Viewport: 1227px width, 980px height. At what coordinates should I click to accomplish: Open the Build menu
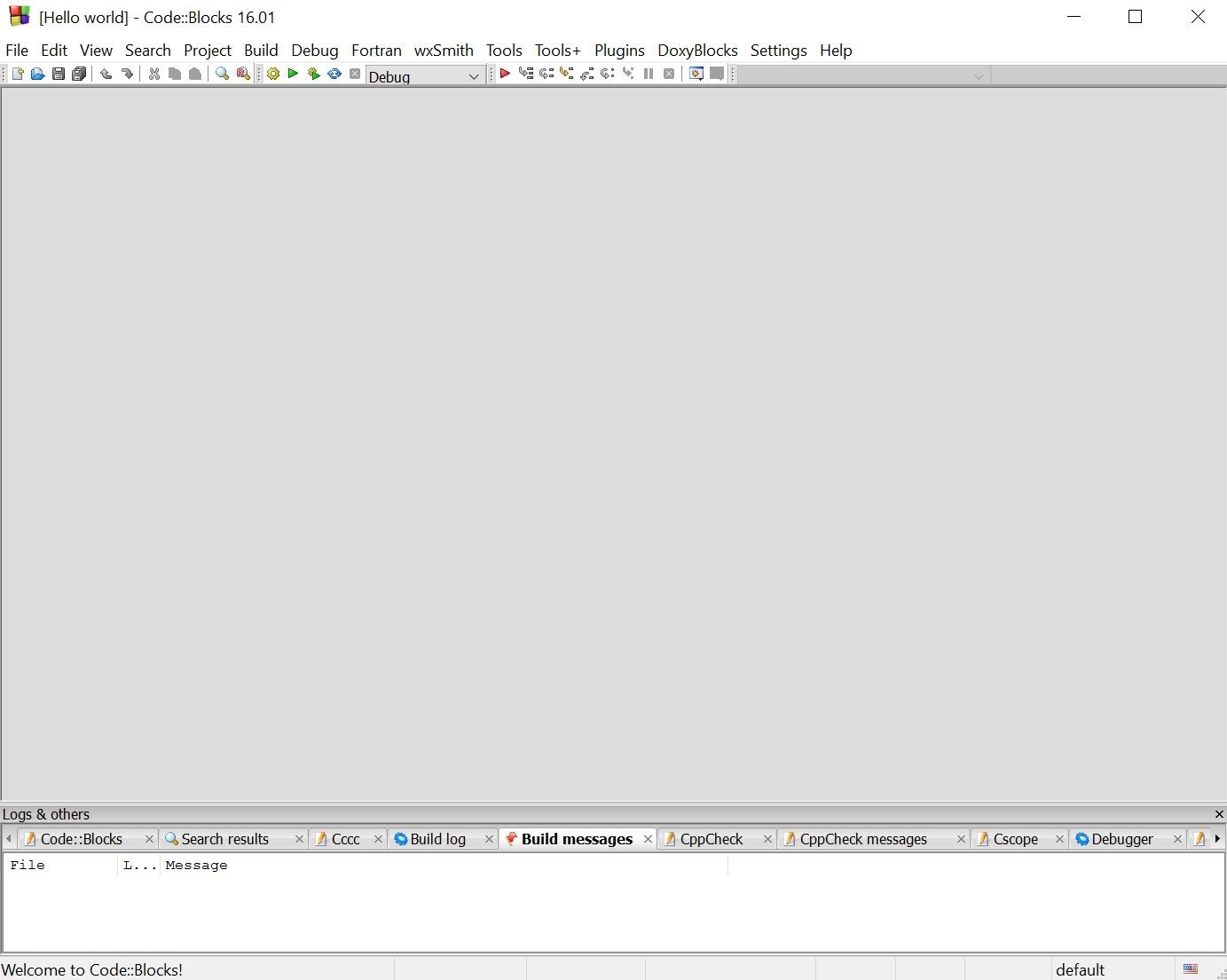click(x=261, y=51)
